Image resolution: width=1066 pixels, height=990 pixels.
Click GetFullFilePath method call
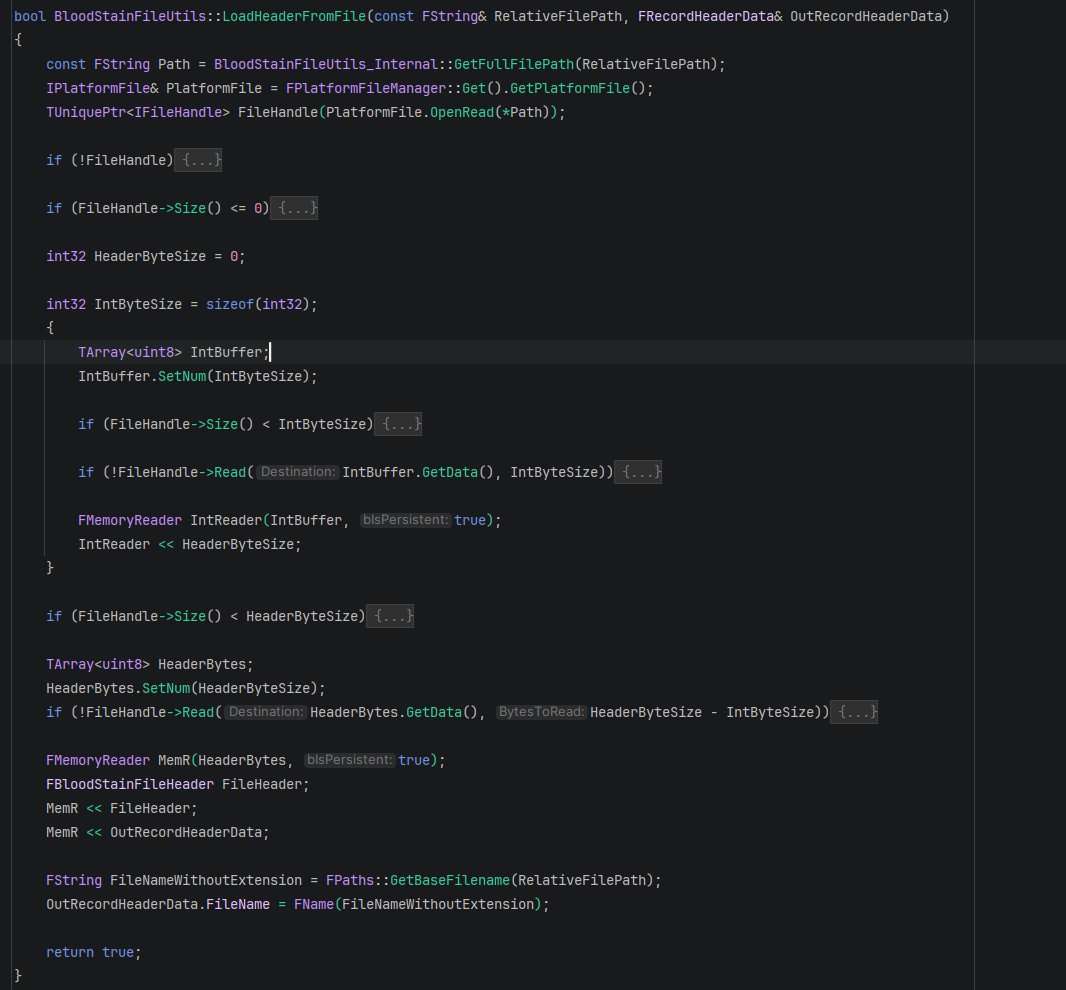point(514,65)
